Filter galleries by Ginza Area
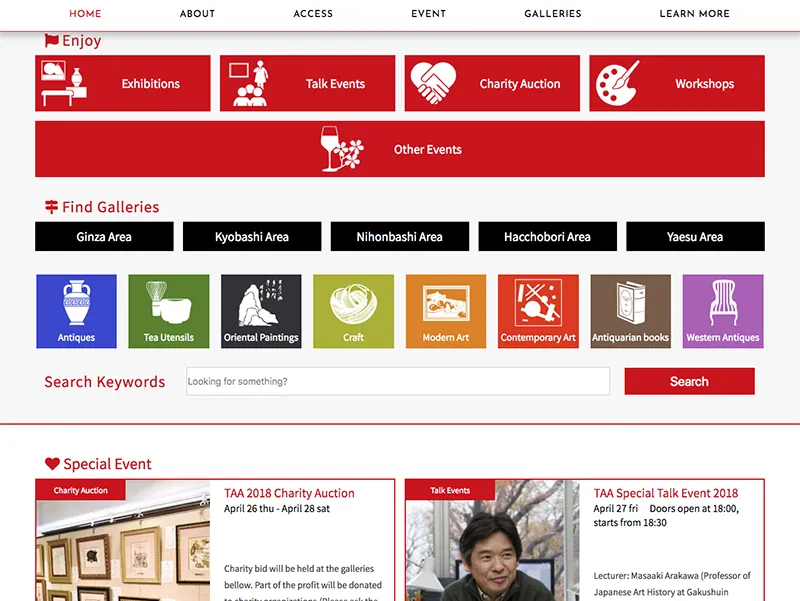The width and height of the screenshot is (800, 601). [x=104, y=236]
